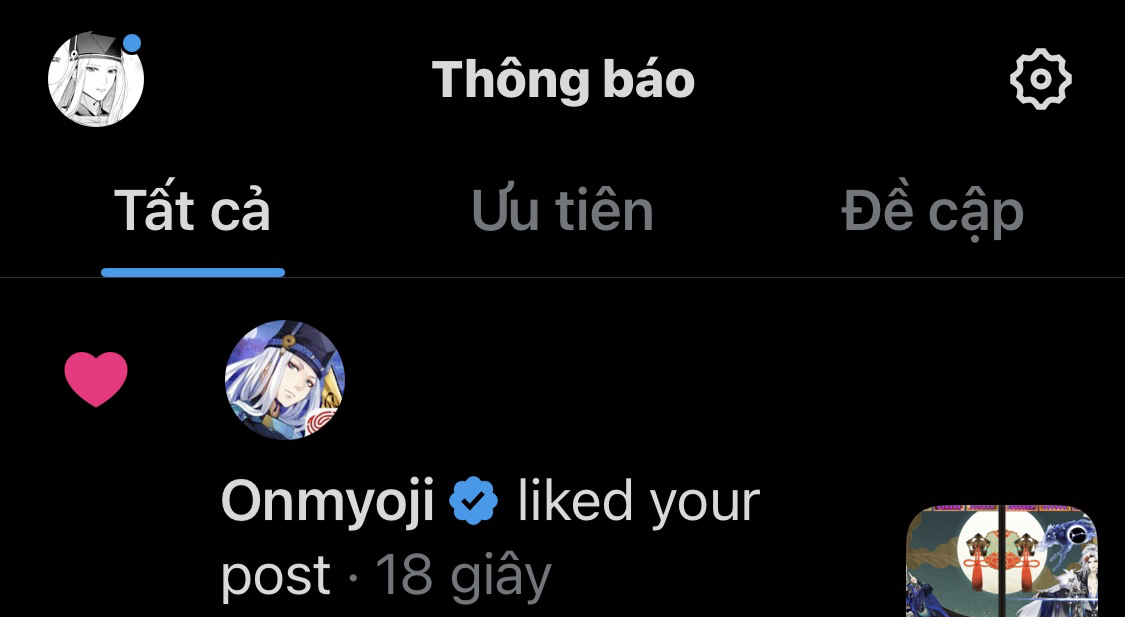
Task: Tap the red emblem on Onmyoji's avatar
Action: [x=321, y=423]
